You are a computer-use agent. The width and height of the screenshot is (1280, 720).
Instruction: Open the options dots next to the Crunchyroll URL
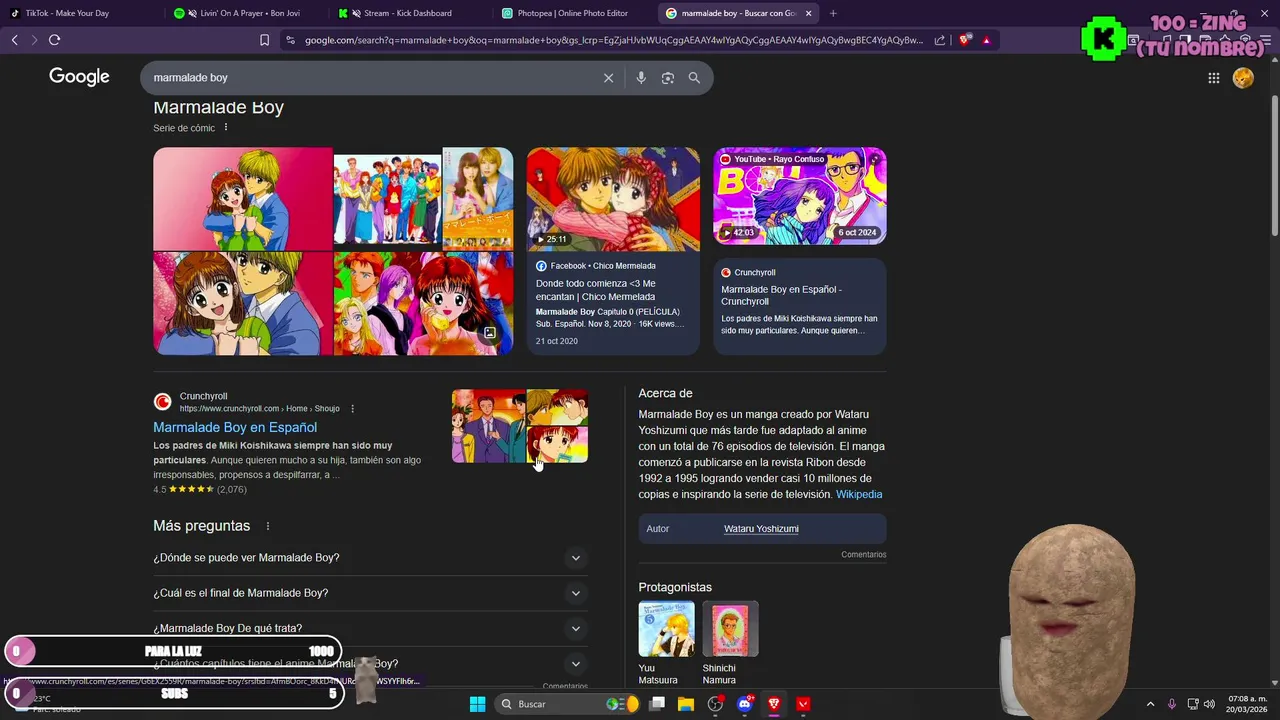pyautogui.click(x=352, y=409)
